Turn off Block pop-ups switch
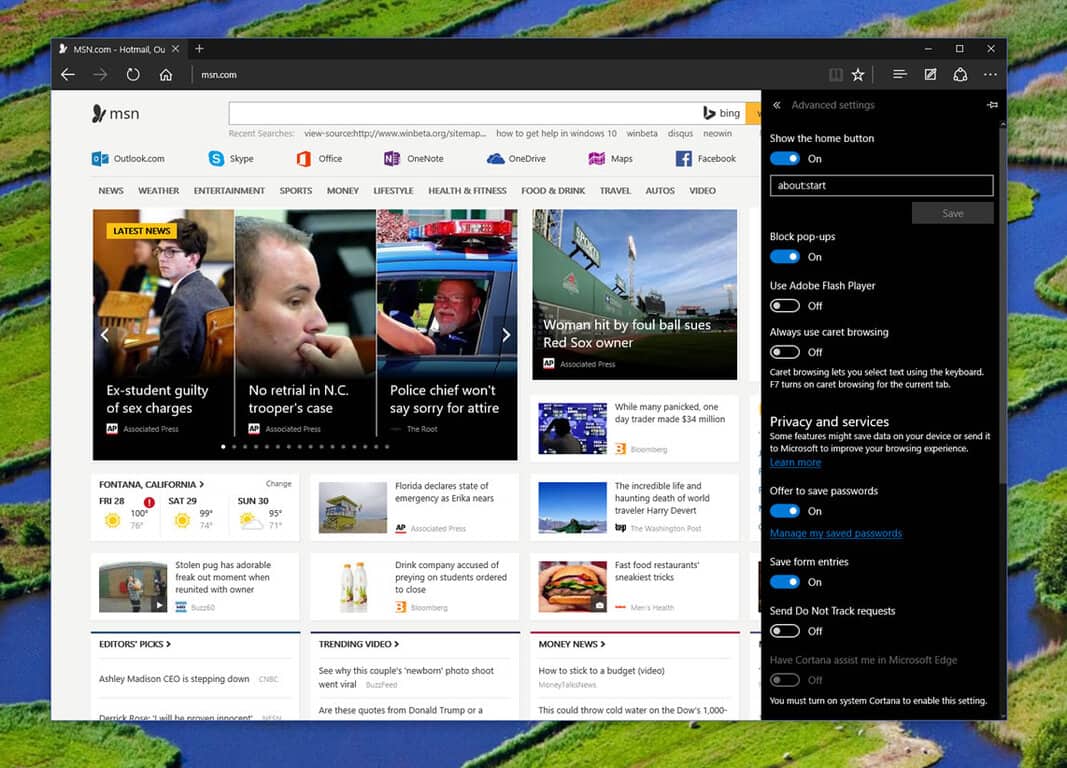 (x=785, y=256)
